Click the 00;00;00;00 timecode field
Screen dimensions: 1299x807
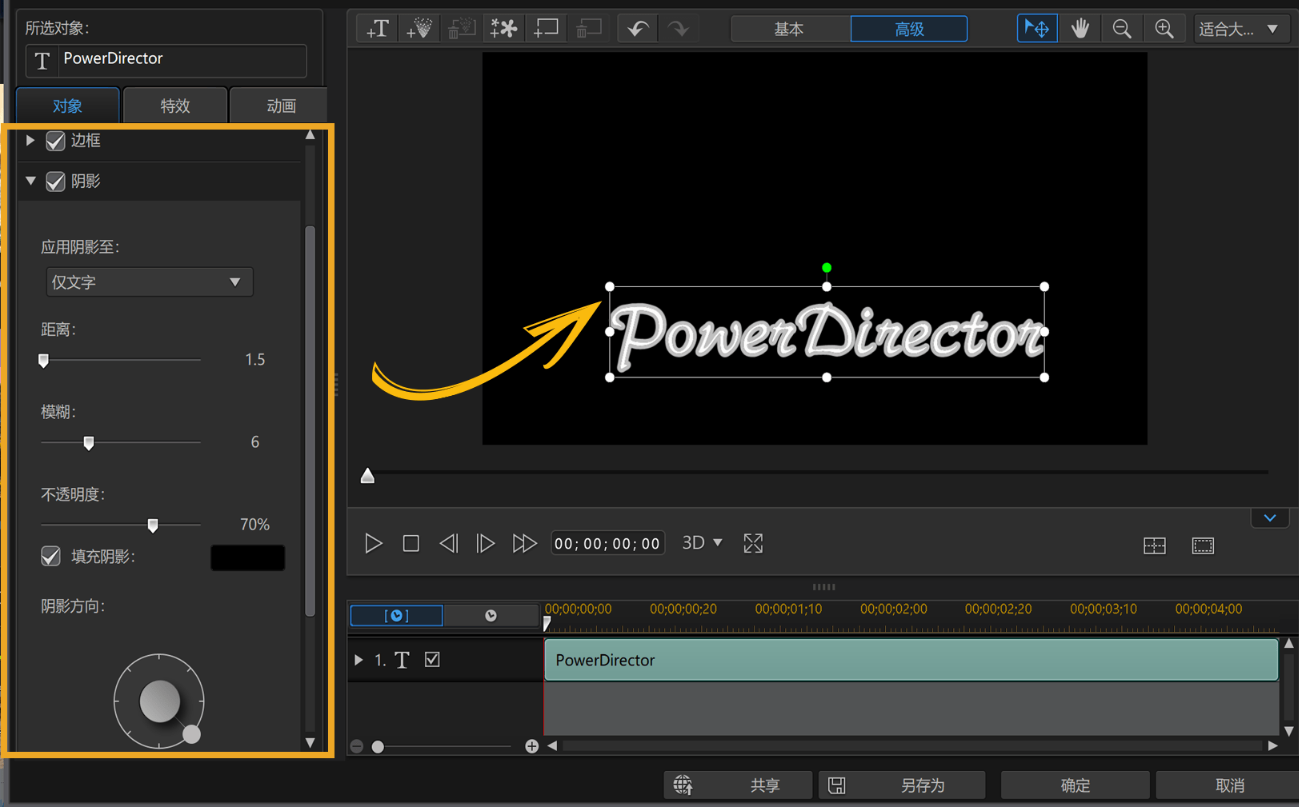[608, 543]
